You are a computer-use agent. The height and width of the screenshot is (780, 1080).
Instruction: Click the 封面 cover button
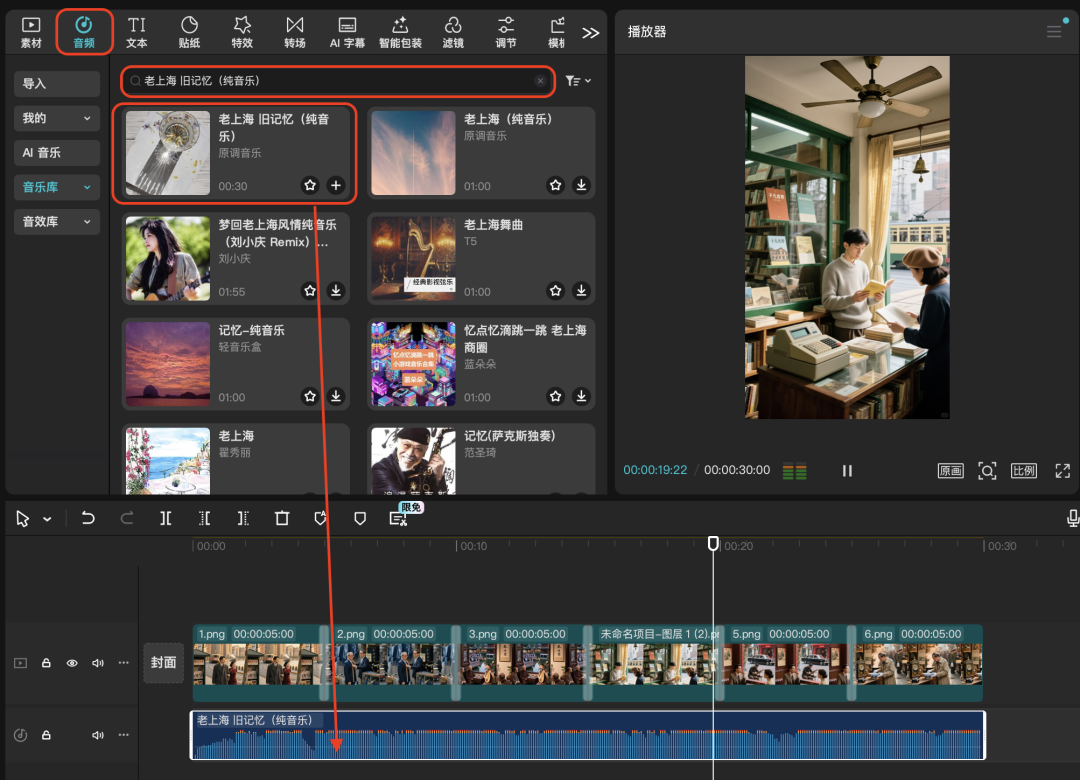point(164,662)
